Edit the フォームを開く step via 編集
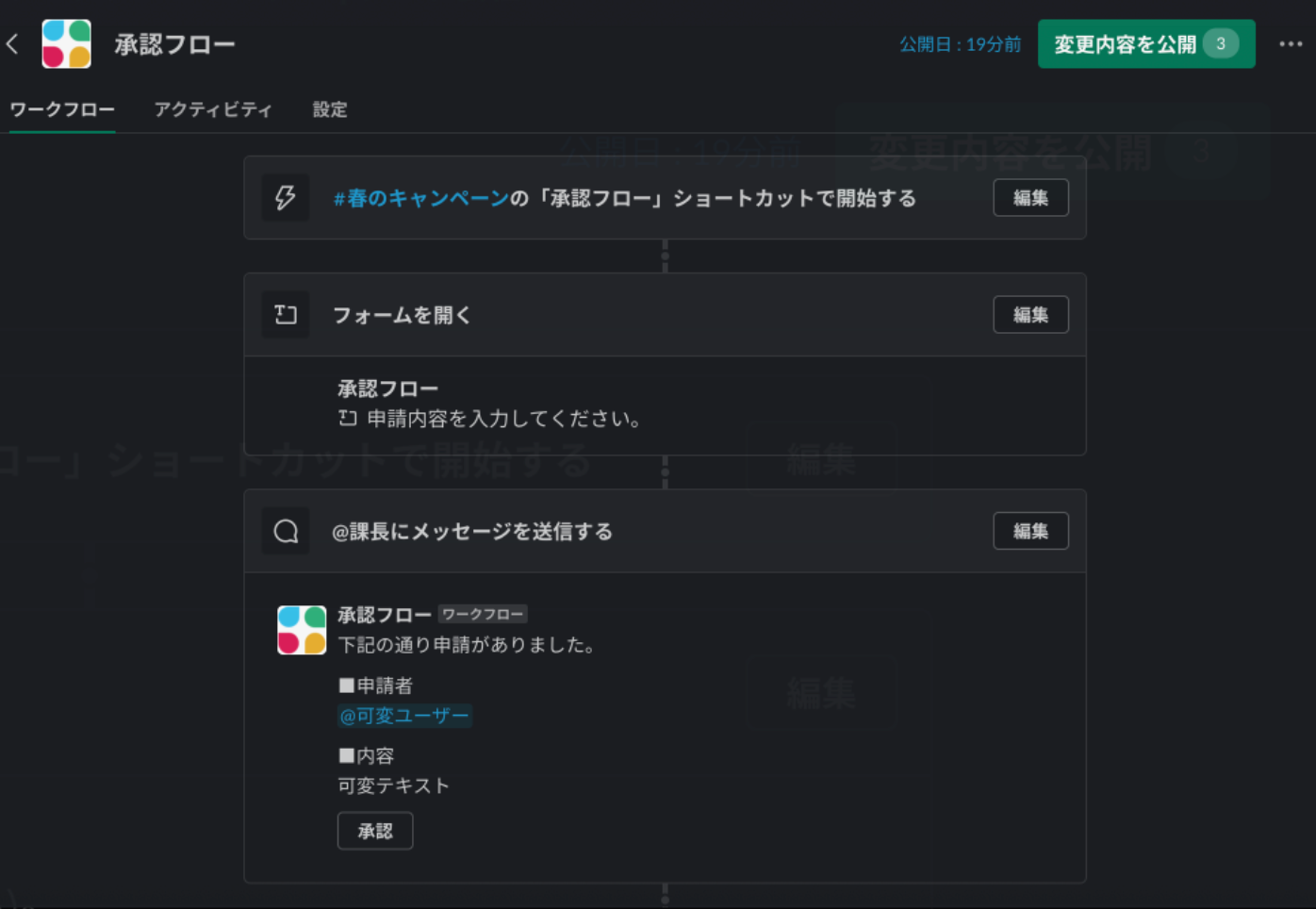 [1030, 315]
